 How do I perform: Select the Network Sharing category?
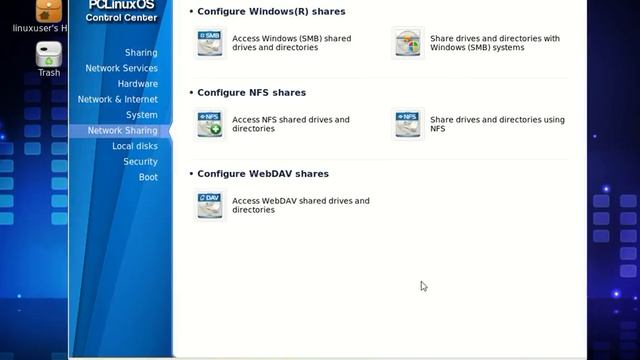120,131
